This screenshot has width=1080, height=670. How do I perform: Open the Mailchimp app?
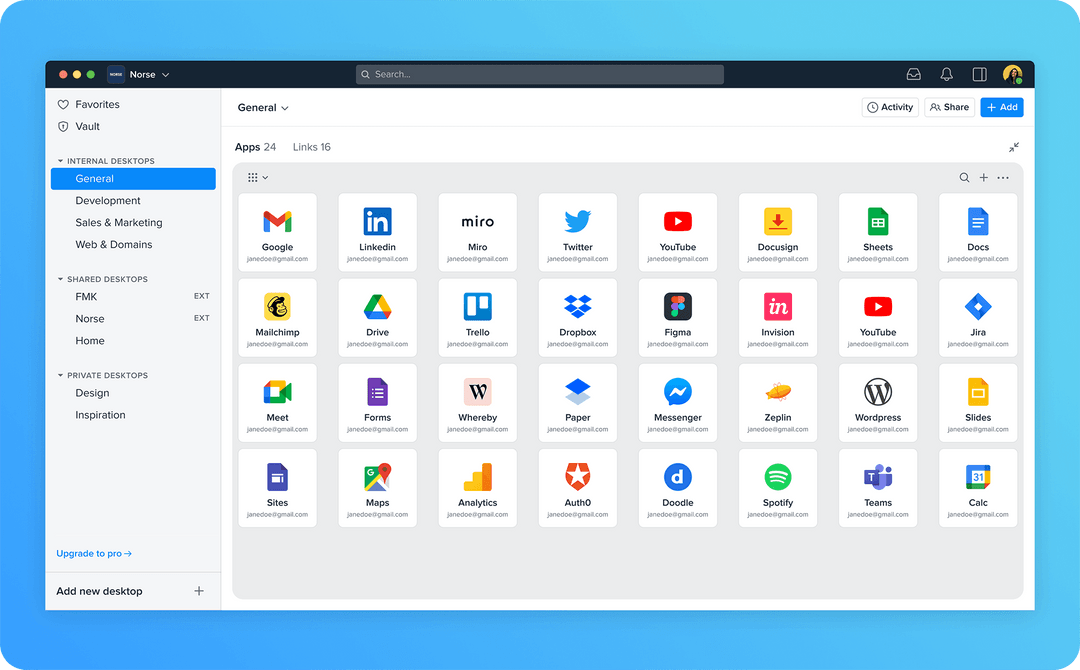pos(277,317)
